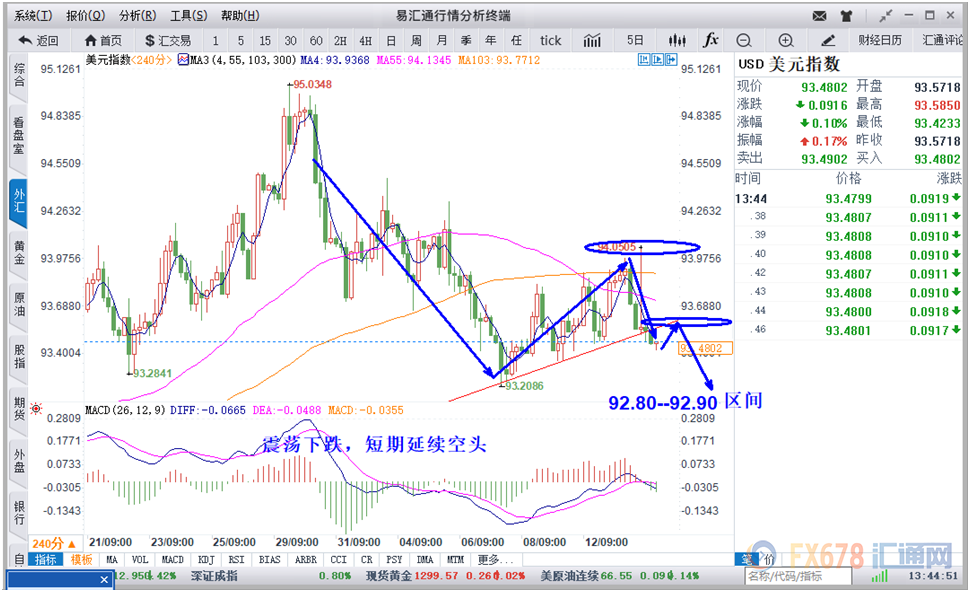Zoom out with the minus magnifier icon
The width and height of the screenshot is (970, 592).
pyautogui.click(x=744, y=41)
